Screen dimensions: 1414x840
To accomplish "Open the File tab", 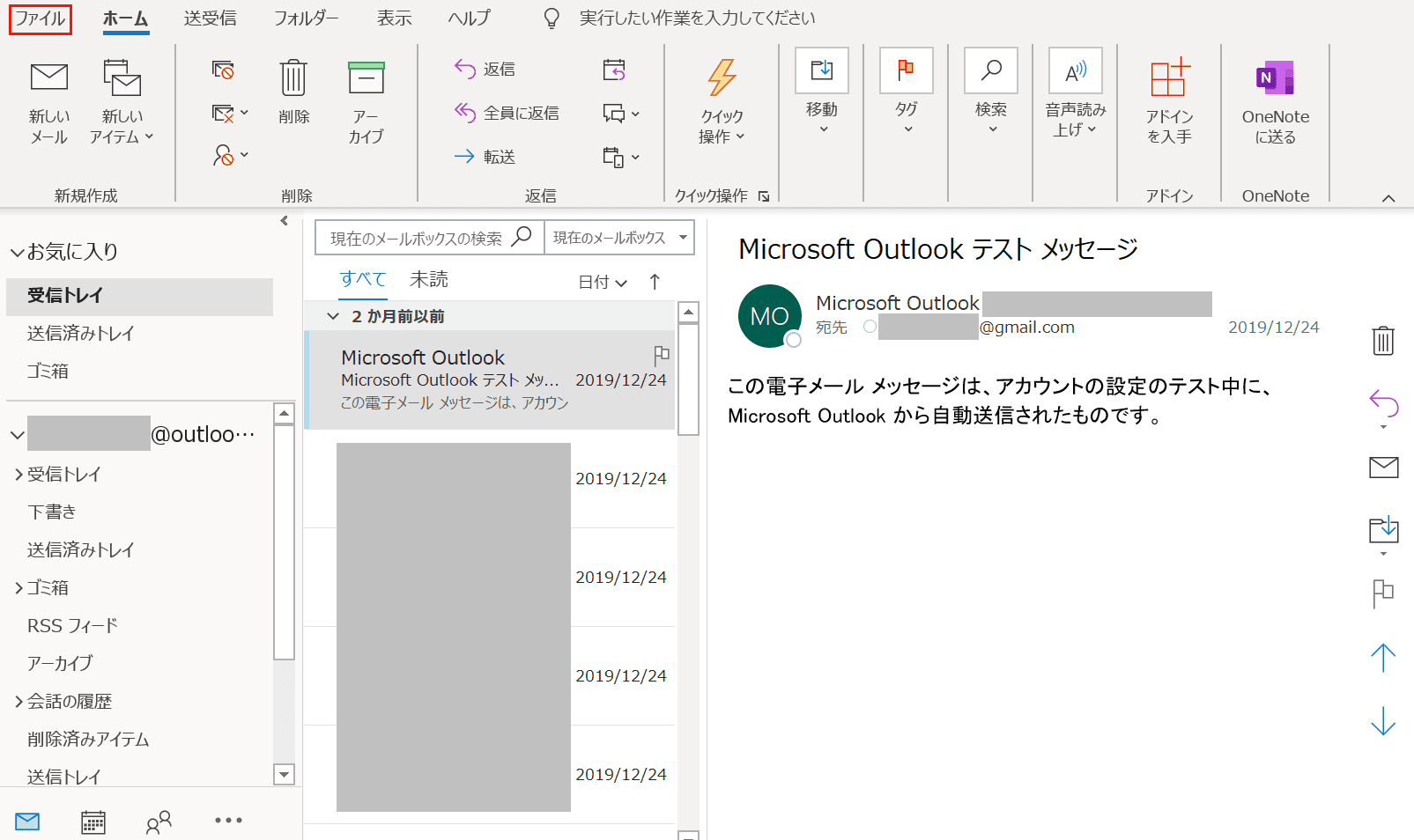I will pyautogui.click(x=41, y=18).
